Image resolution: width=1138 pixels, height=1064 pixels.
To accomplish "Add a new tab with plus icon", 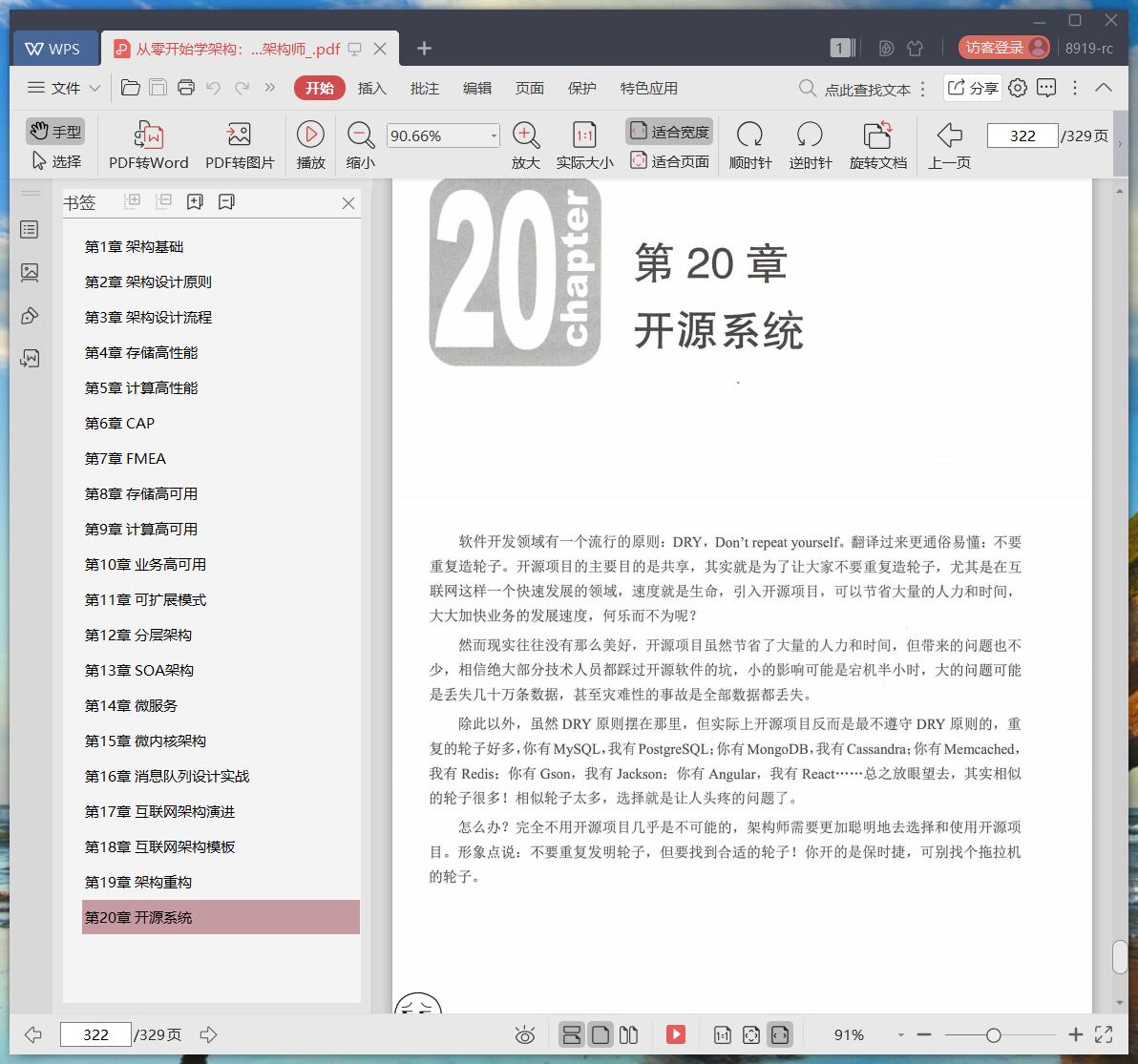I will point(424,48).
